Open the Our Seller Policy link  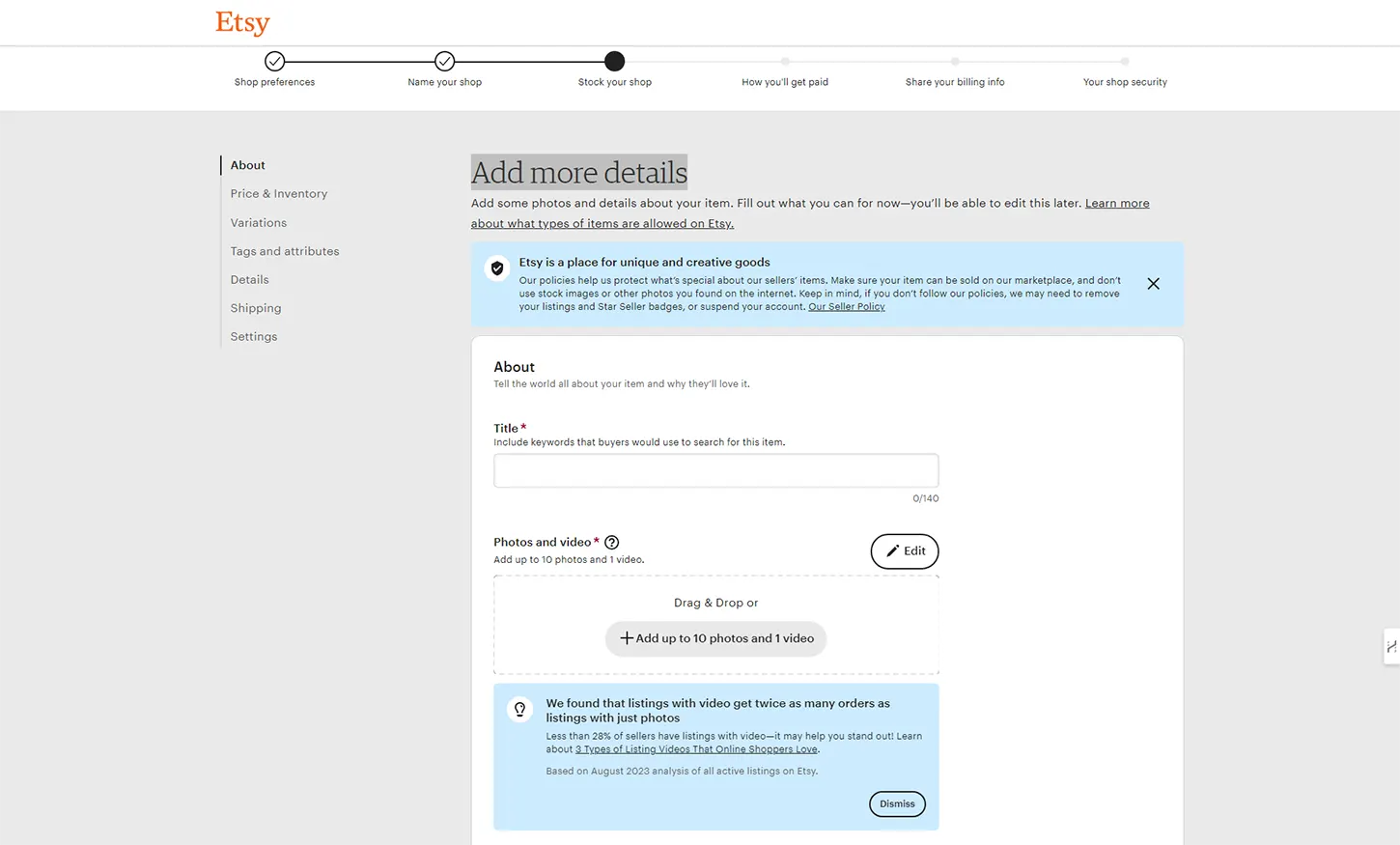click(x=847, y=307)
